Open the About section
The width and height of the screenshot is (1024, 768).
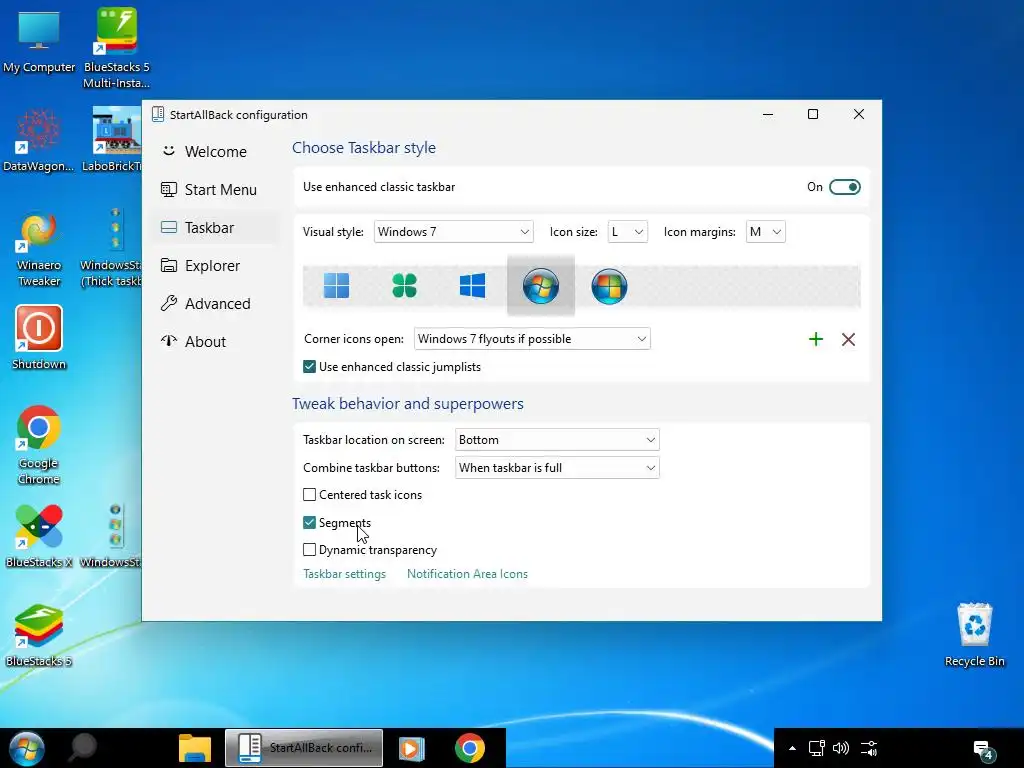pyautogui.click(x=215, y=342)
